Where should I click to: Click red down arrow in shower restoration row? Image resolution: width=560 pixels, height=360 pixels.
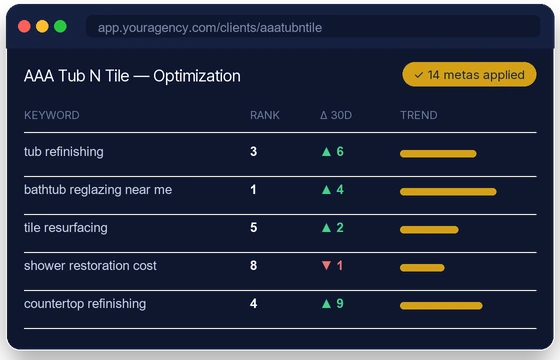(326, 265)
